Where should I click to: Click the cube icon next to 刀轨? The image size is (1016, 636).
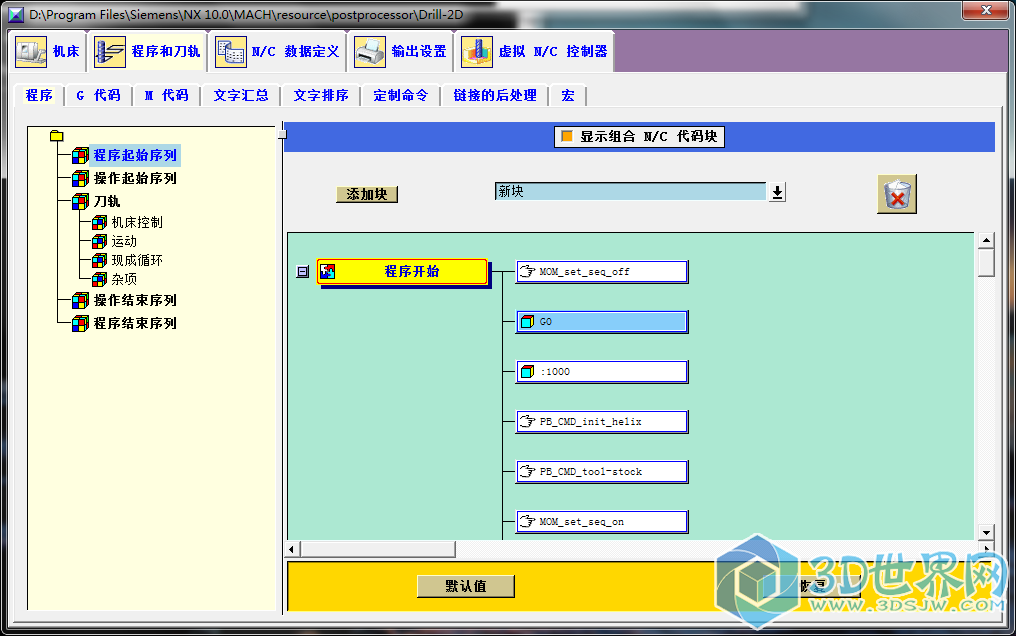click(80, 201)
